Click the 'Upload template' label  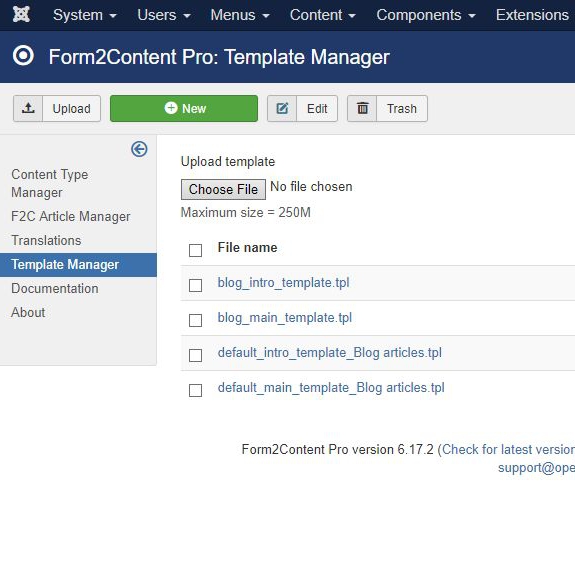(228, 162)
